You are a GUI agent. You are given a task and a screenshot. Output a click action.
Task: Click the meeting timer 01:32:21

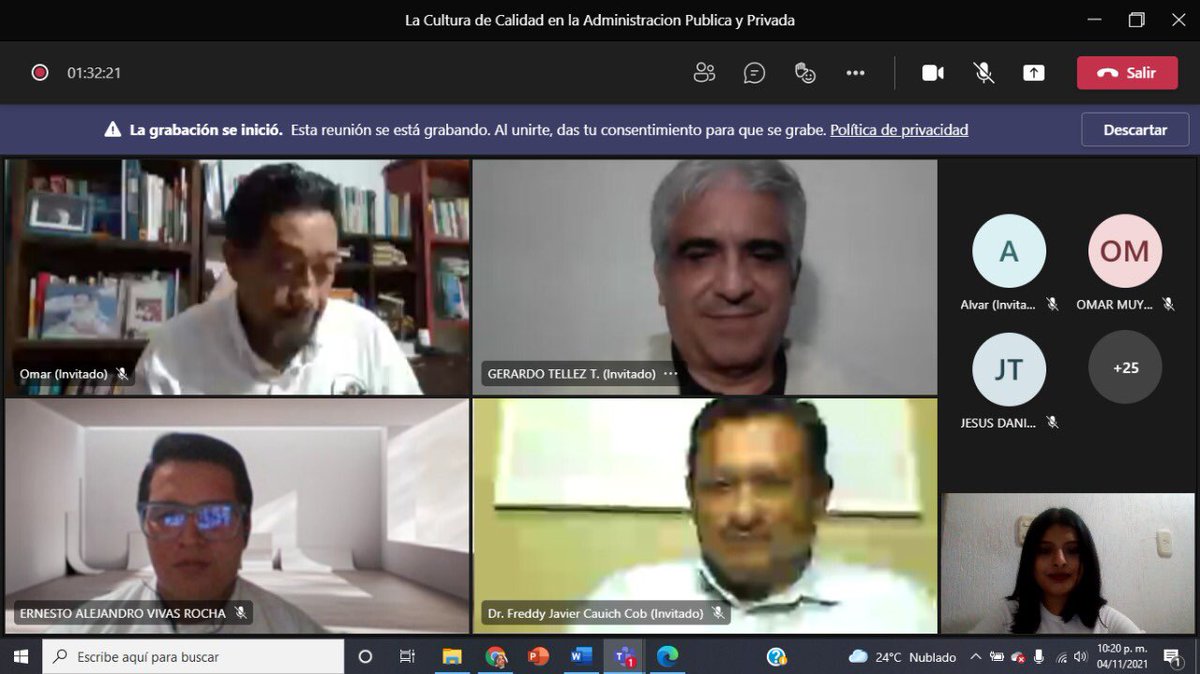coord(94,73)
